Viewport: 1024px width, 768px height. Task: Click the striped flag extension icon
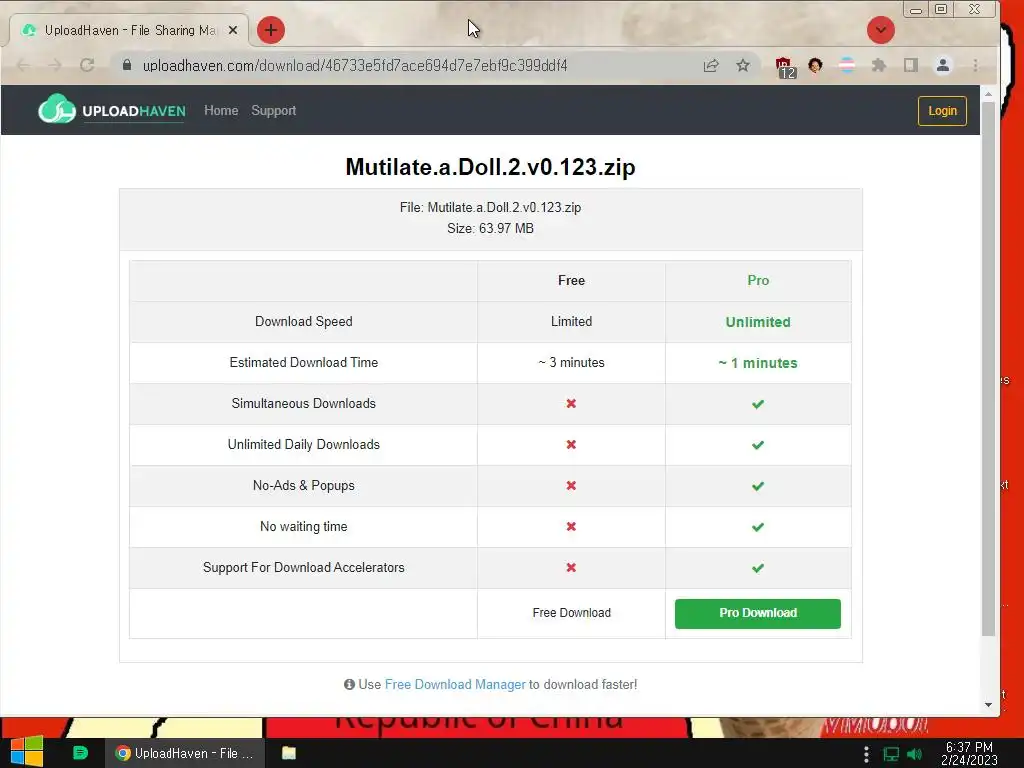(846, 65)
